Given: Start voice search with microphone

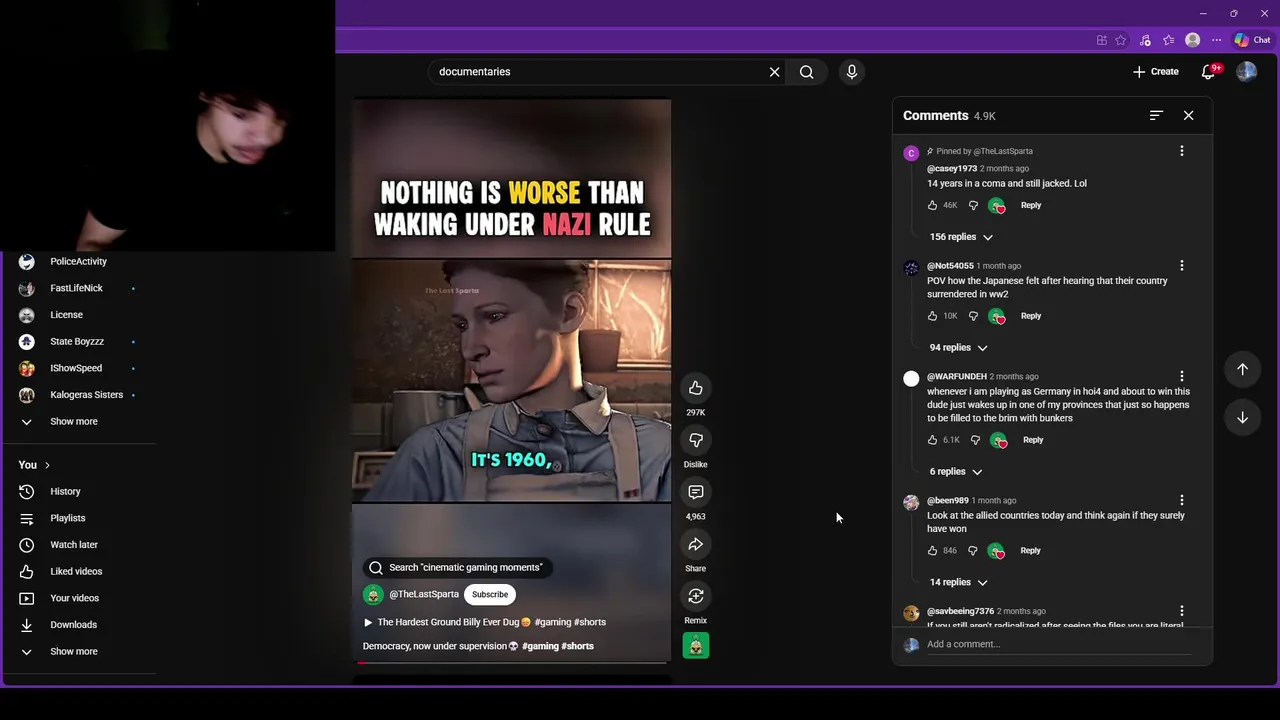Looking at the screenshot, I should point(852,72).
